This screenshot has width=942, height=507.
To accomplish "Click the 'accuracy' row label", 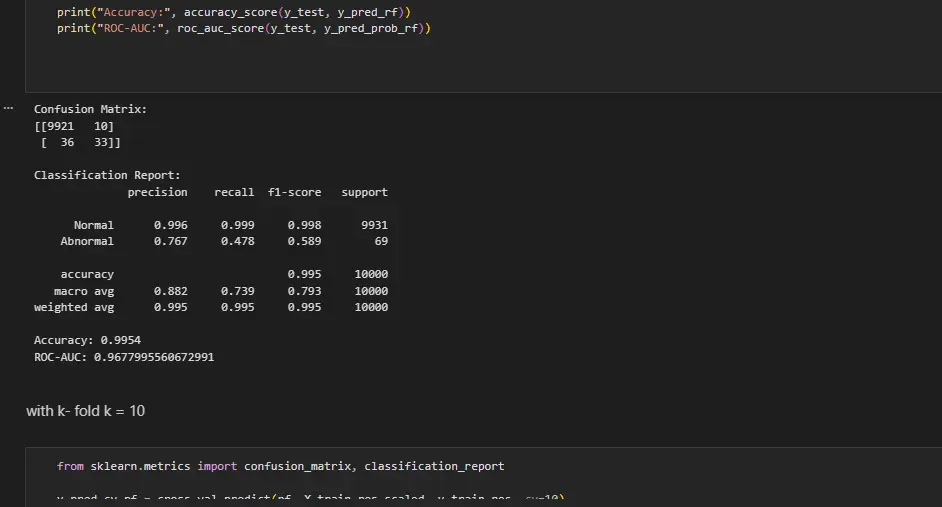I will [x=87, y=275].
